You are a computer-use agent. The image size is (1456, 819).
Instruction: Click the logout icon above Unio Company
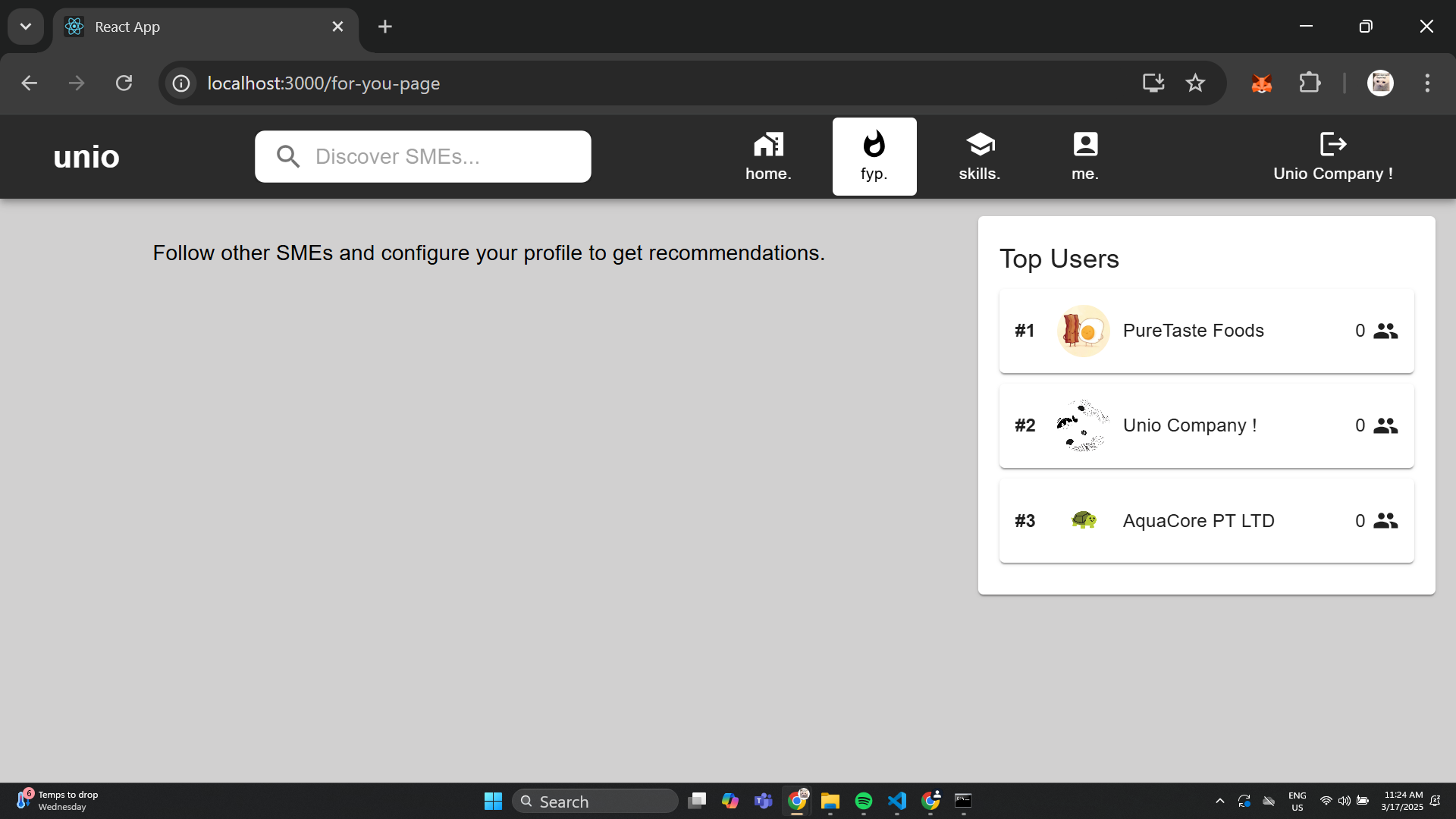(x=1332, y=144)
